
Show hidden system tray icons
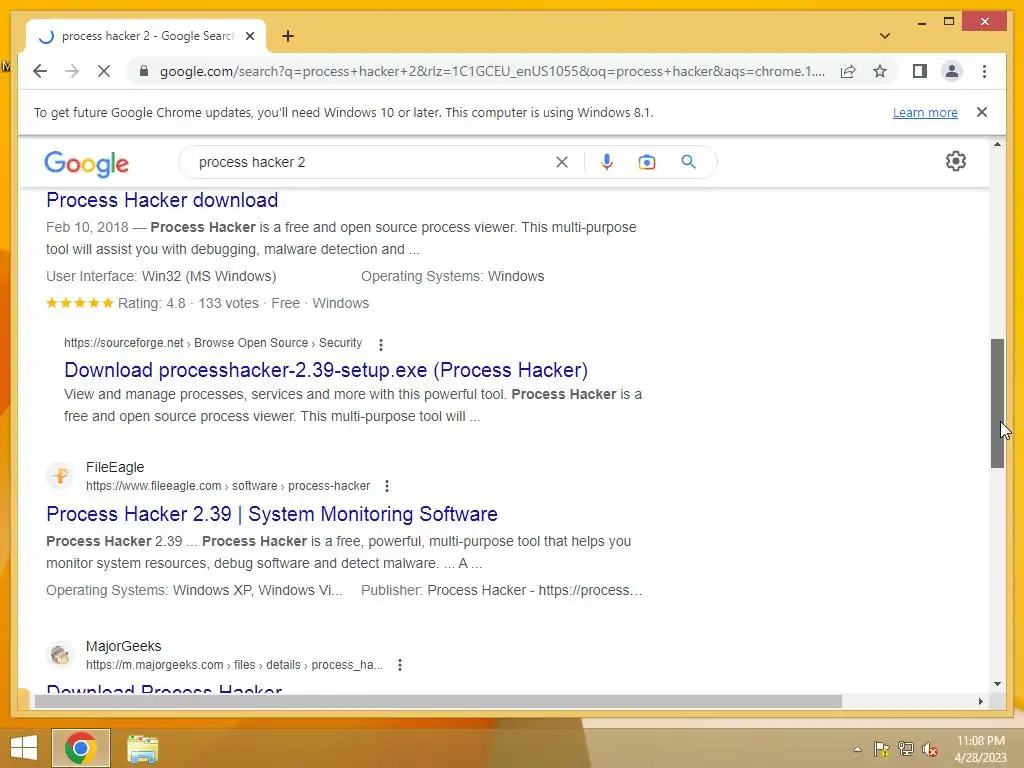[x=857, y=749]
